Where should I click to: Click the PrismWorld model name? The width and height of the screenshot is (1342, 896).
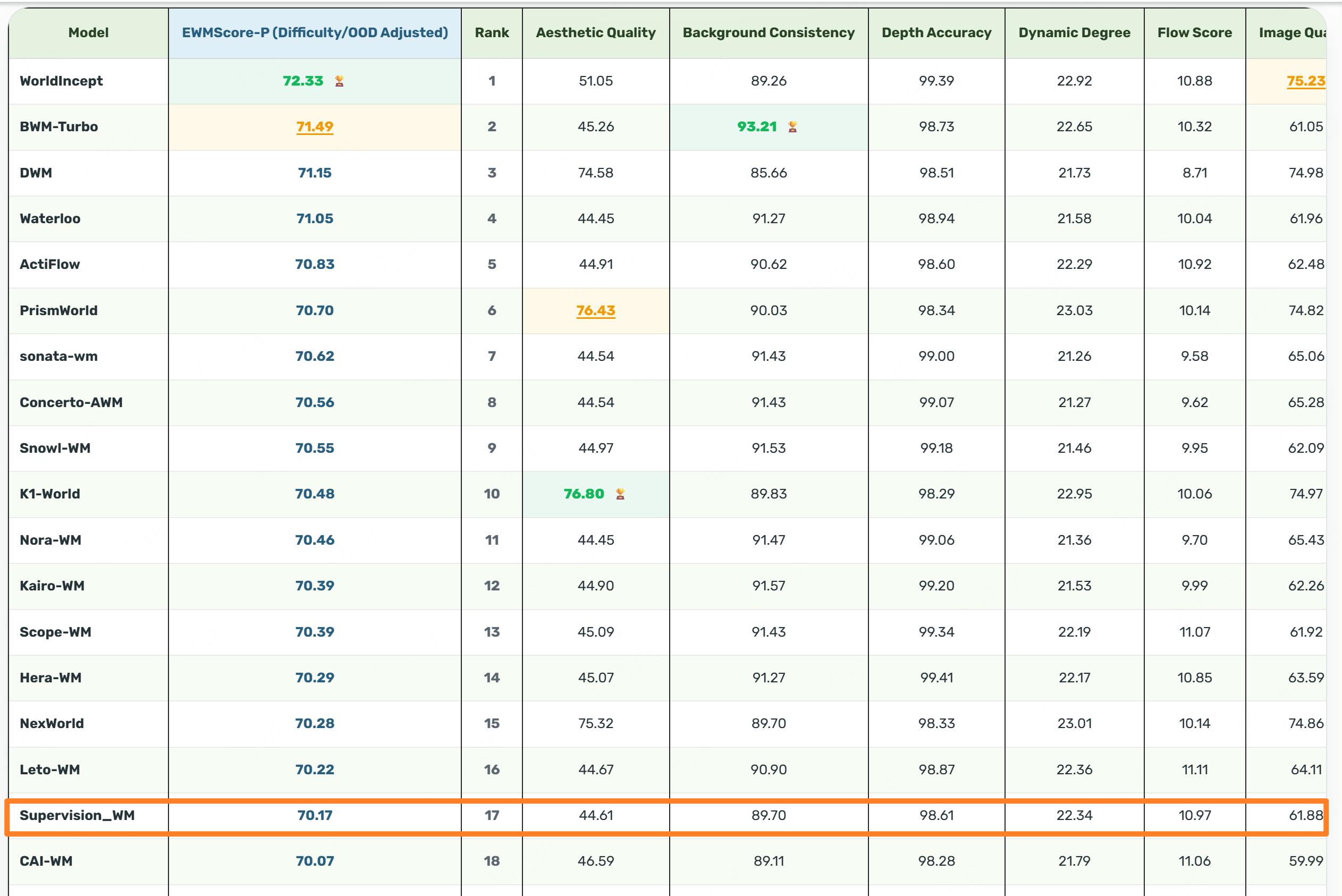point(59,311)
